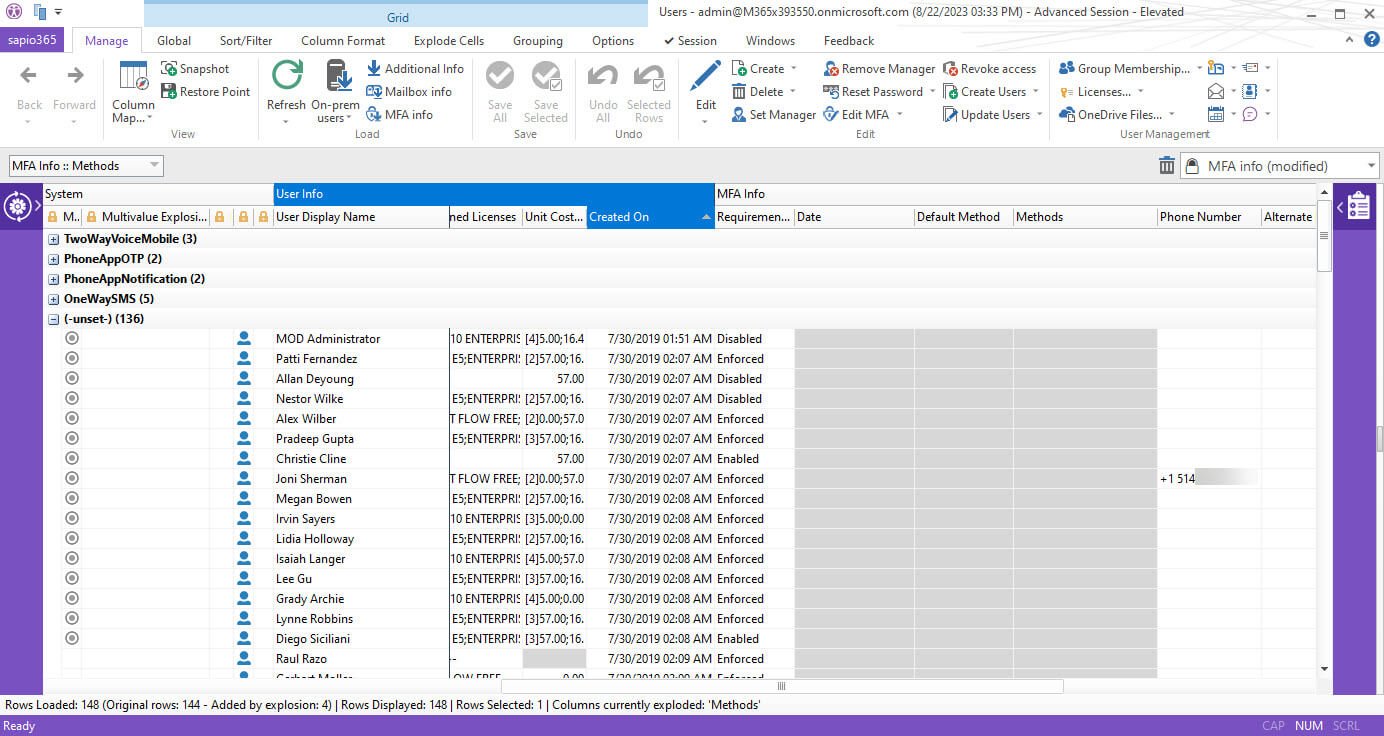Viewport: 1384px width, 736px height.
Task: Open the MFA Info :: Methods dropdown
Action: 86,166
